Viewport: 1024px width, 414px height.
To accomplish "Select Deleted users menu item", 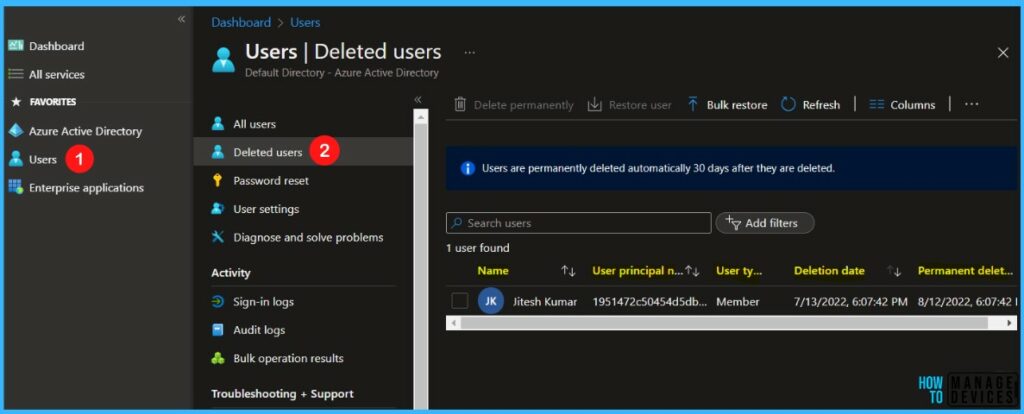I will click(x=268, y=152).
